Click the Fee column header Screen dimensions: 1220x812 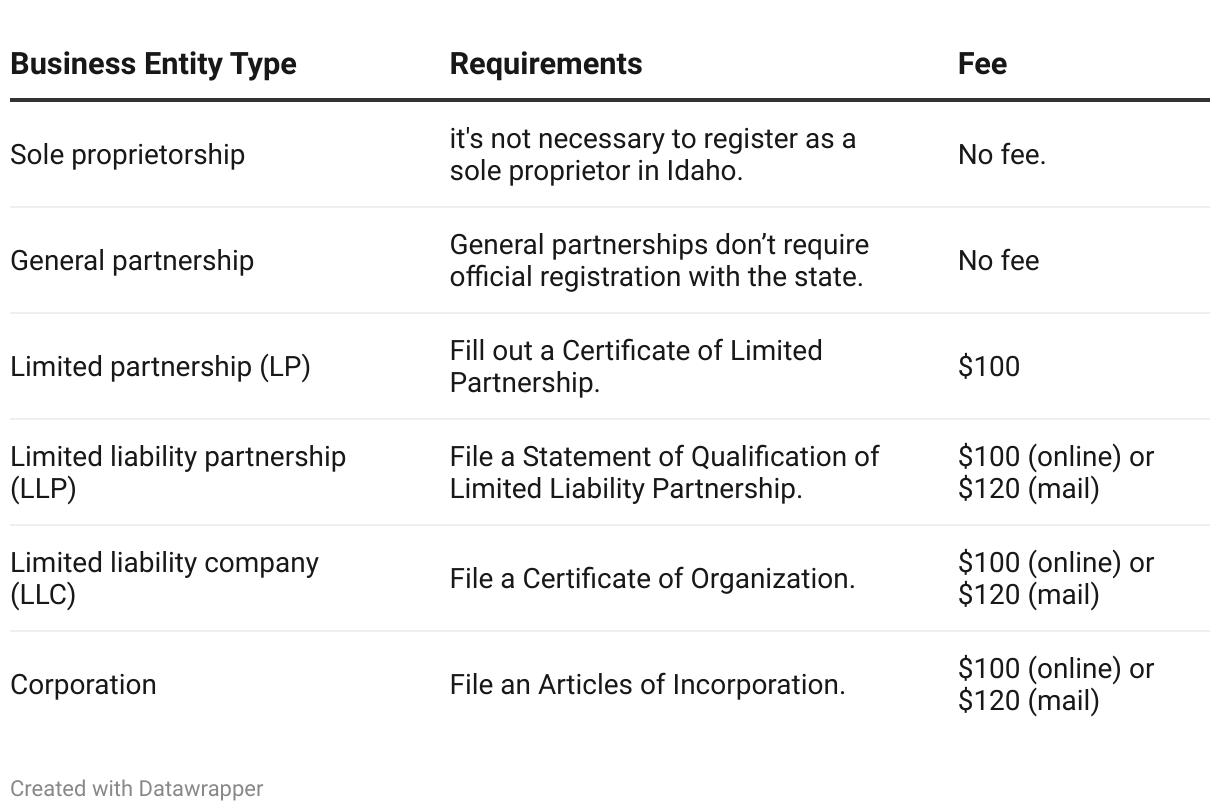[982, 64]
